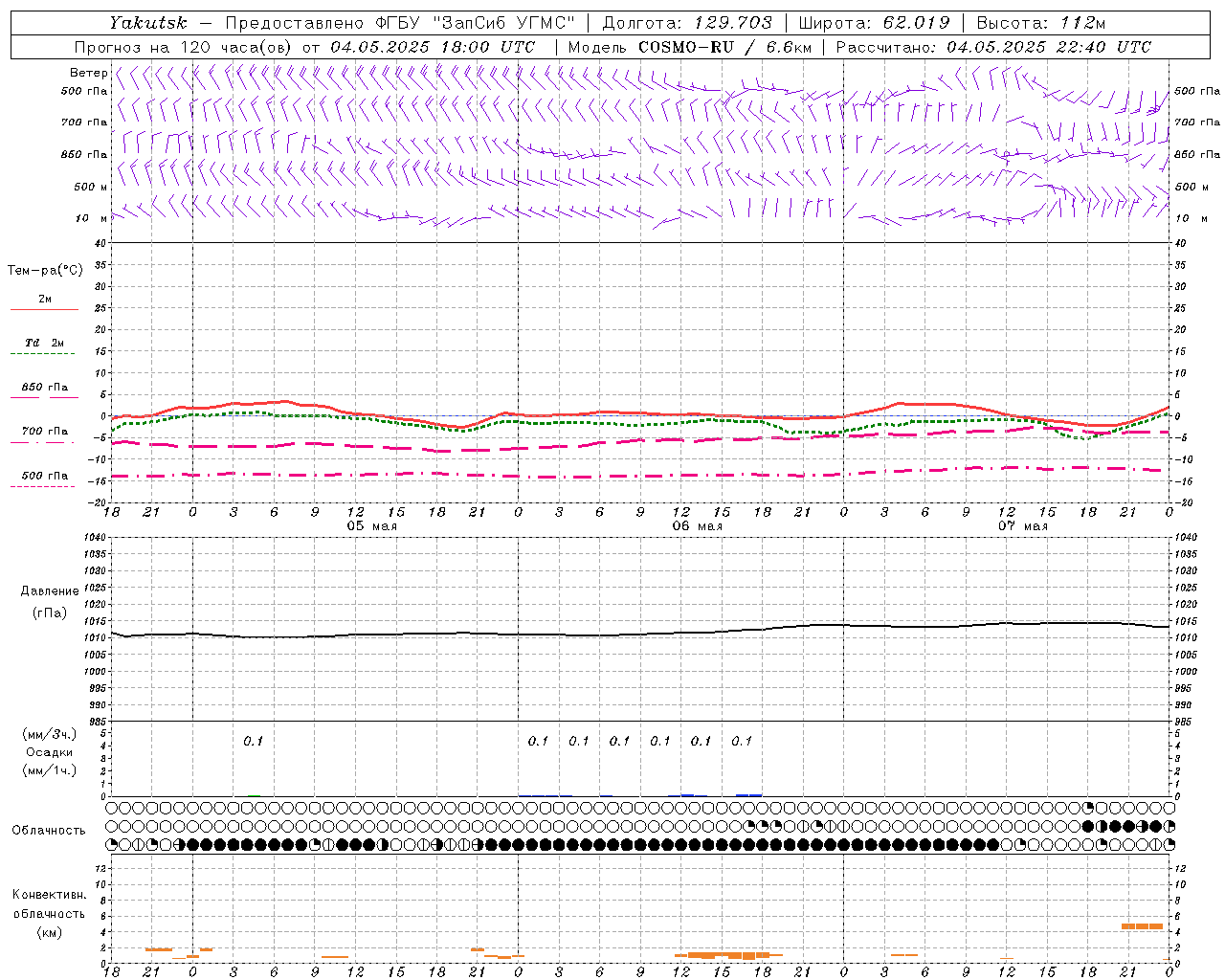This screenshot has height=980, width=1225.
Task: Click the "06 мая" date label
Action: click(697, 526)
